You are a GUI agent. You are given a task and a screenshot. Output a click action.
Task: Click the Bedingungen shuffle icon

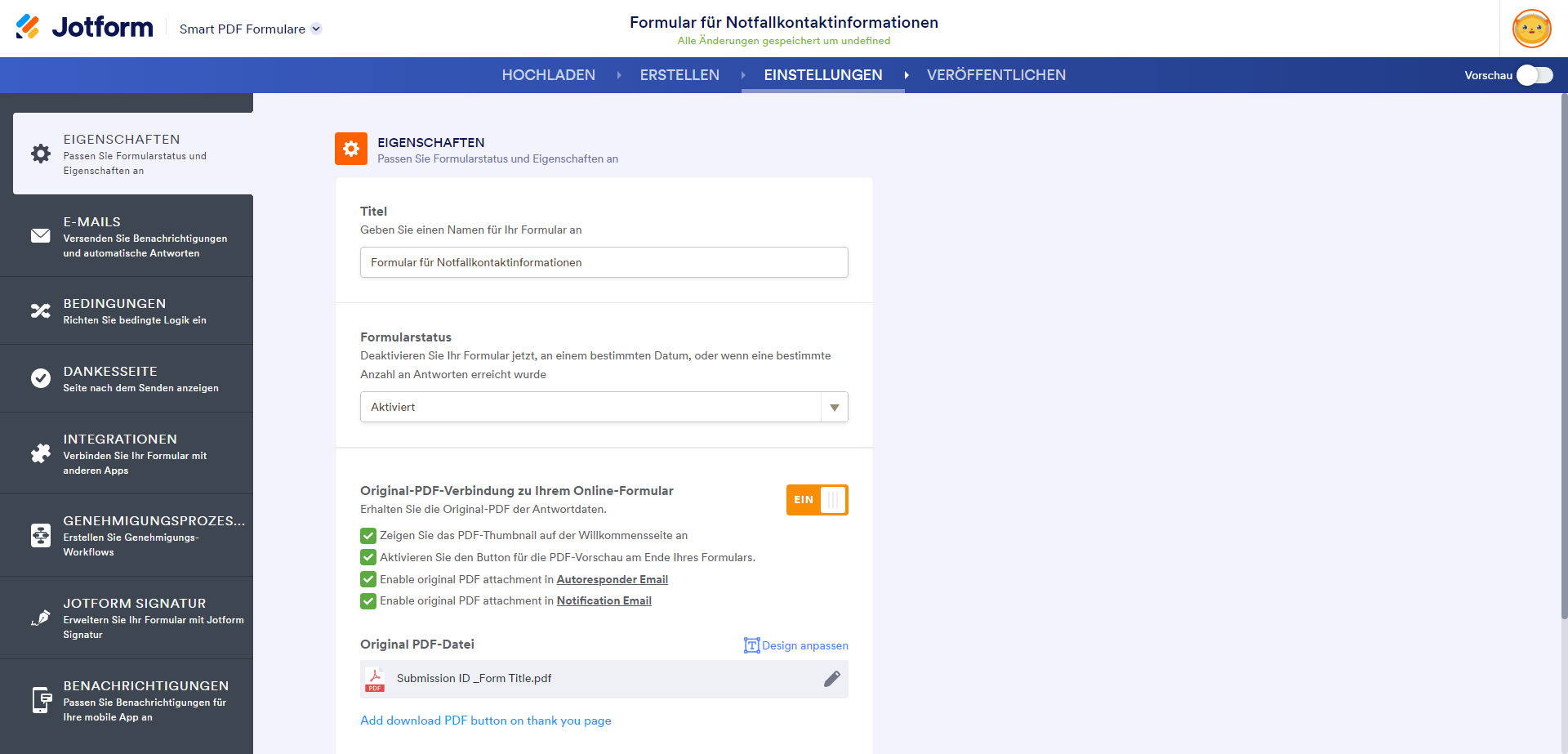tap(41, 310)
